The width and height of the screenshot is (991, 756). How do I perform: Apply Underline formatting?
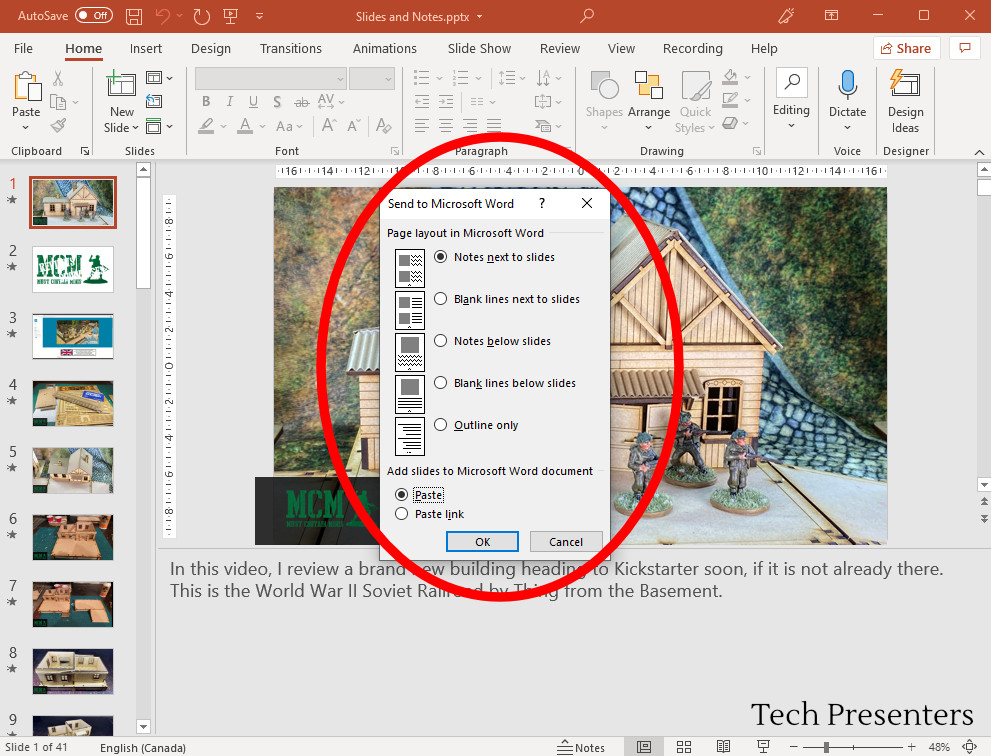click(253, 102)
